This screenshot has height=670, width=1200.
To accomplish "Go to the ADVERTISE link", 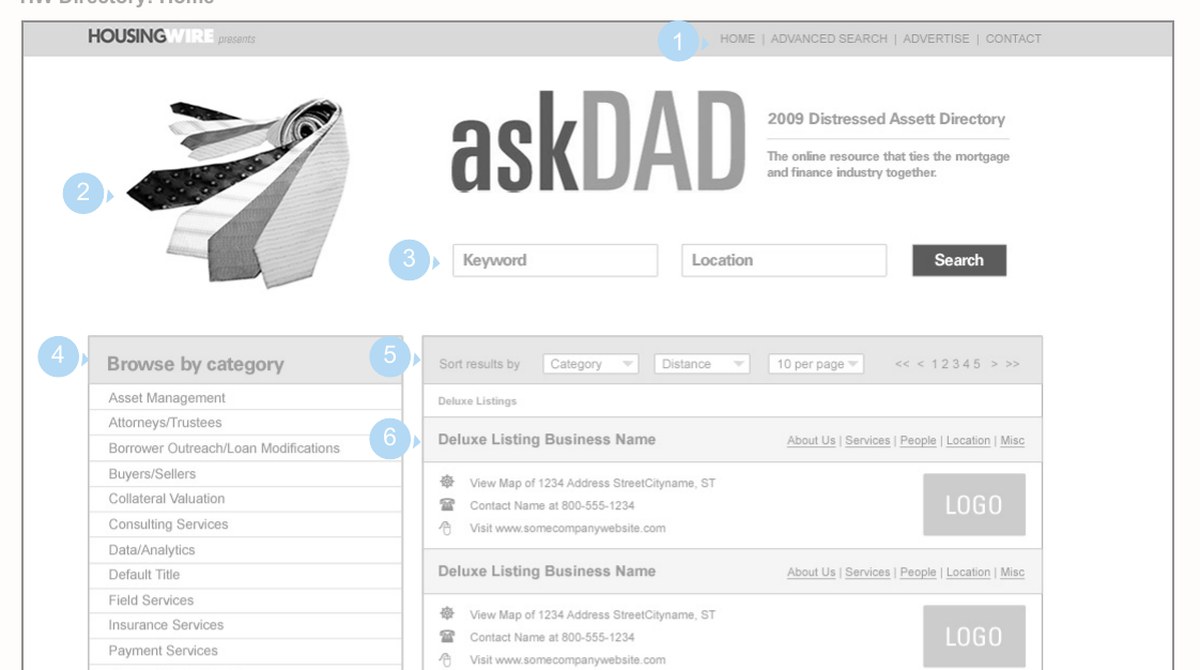I will (936, 39).
